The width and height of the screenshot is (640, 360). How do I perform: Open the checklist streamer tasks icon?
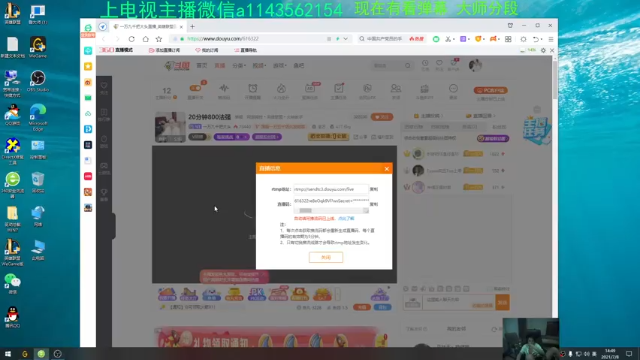coord(338,88)
